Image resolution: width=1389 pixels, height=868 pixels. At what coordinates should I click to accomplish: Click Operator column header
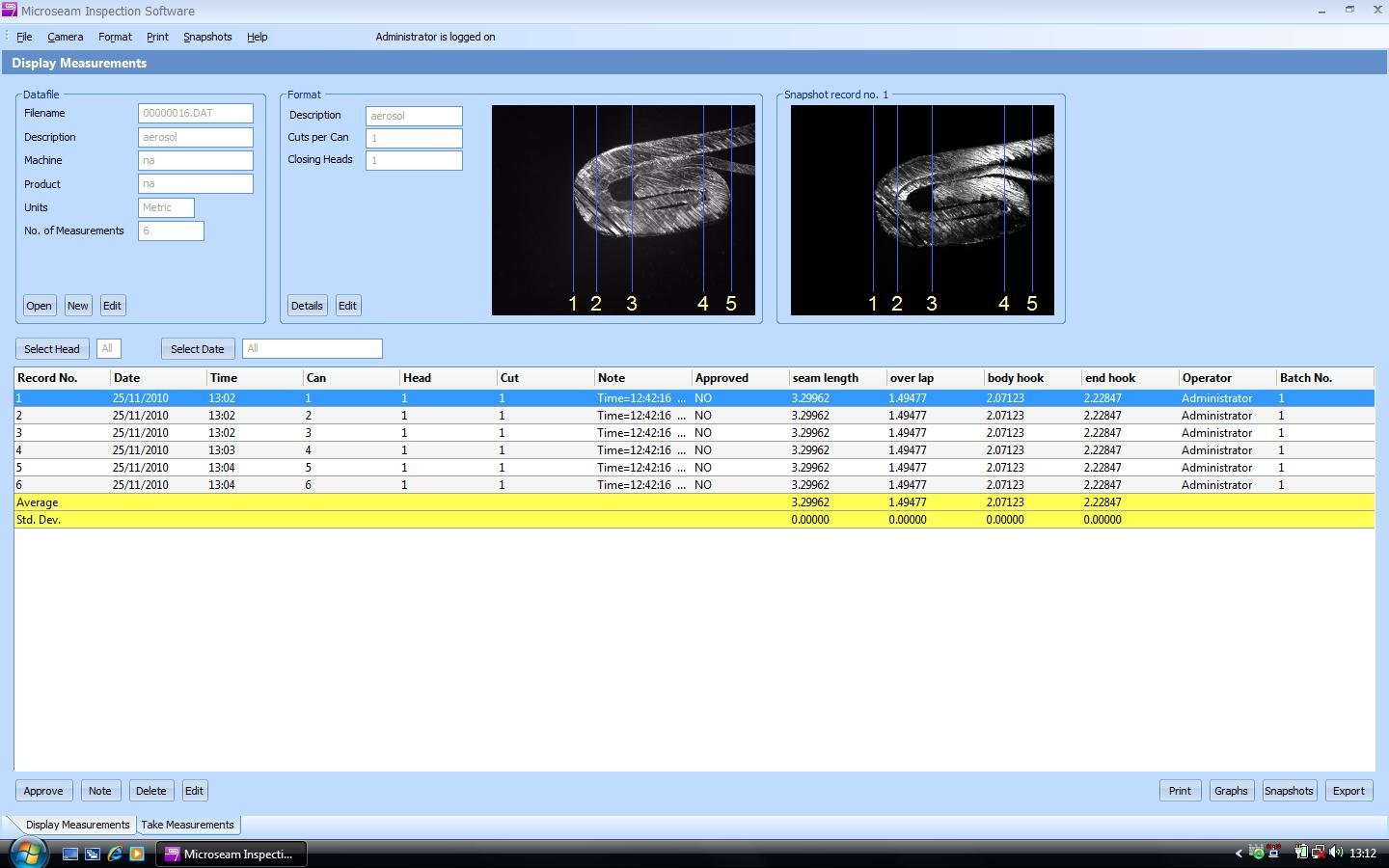pyautogui.click(x=1228, y=378)
